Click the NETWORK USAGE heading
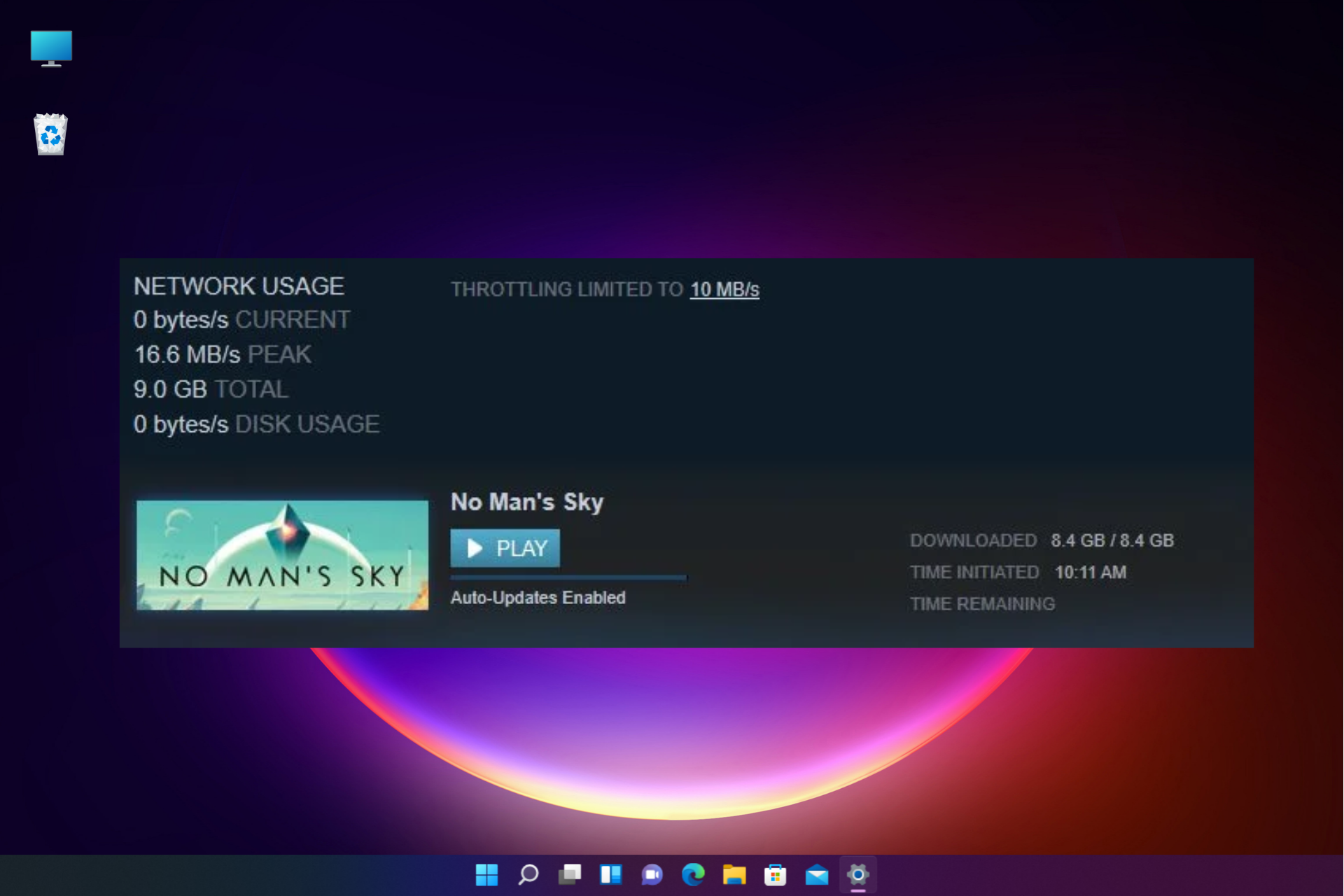The width and height of the screenshot is (1344, 896). coord(239,286)
